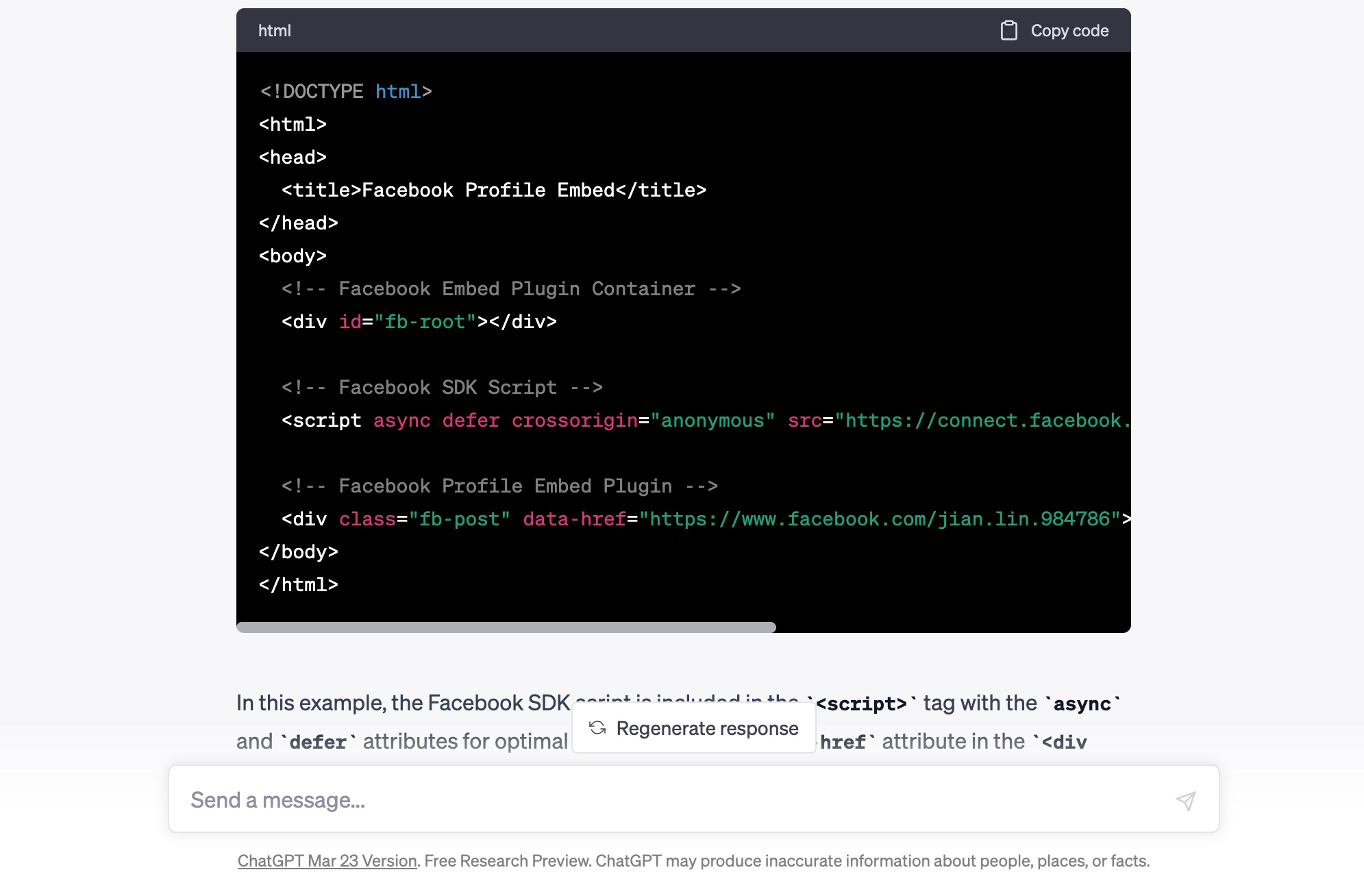The image size is (1364, 896).
Task: Click the clipboard icon in code header
Action: 1008,31
